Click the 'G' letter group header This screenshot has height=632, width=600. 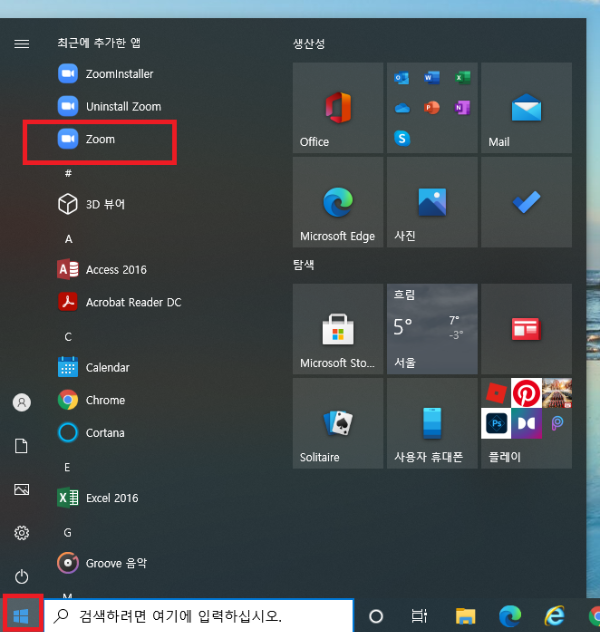(x=68, y=533)
